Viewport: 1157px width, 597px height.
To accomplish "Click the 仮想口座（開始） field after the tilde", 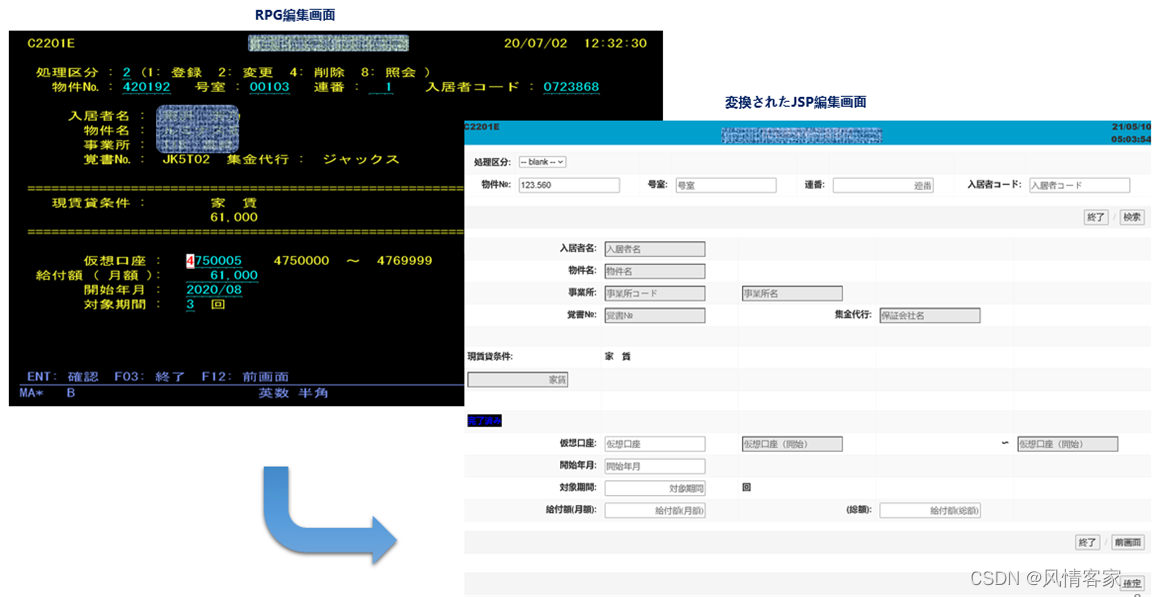I will 1068,444.
